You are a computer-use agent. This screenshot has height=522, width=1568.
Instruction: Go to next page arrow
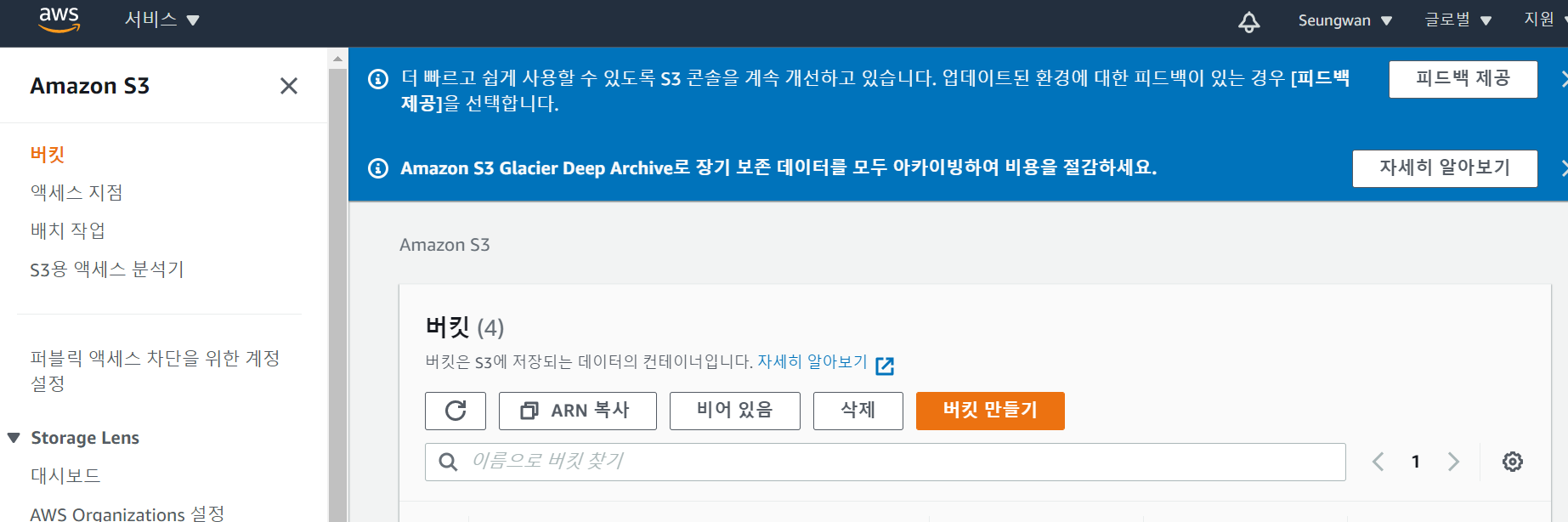click(x=1453, y=462)
